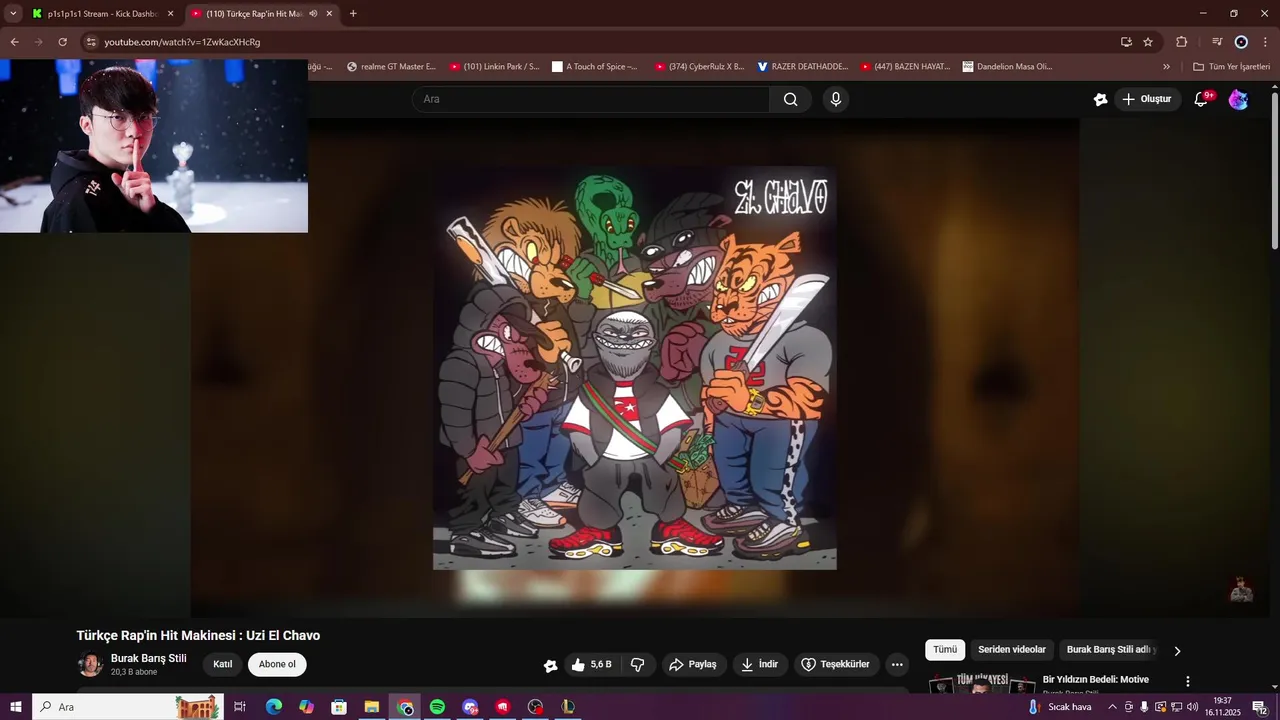The image size is (1280, 720).
Task: Open BAZEN HAYAT bookmark
Action: 906,67
